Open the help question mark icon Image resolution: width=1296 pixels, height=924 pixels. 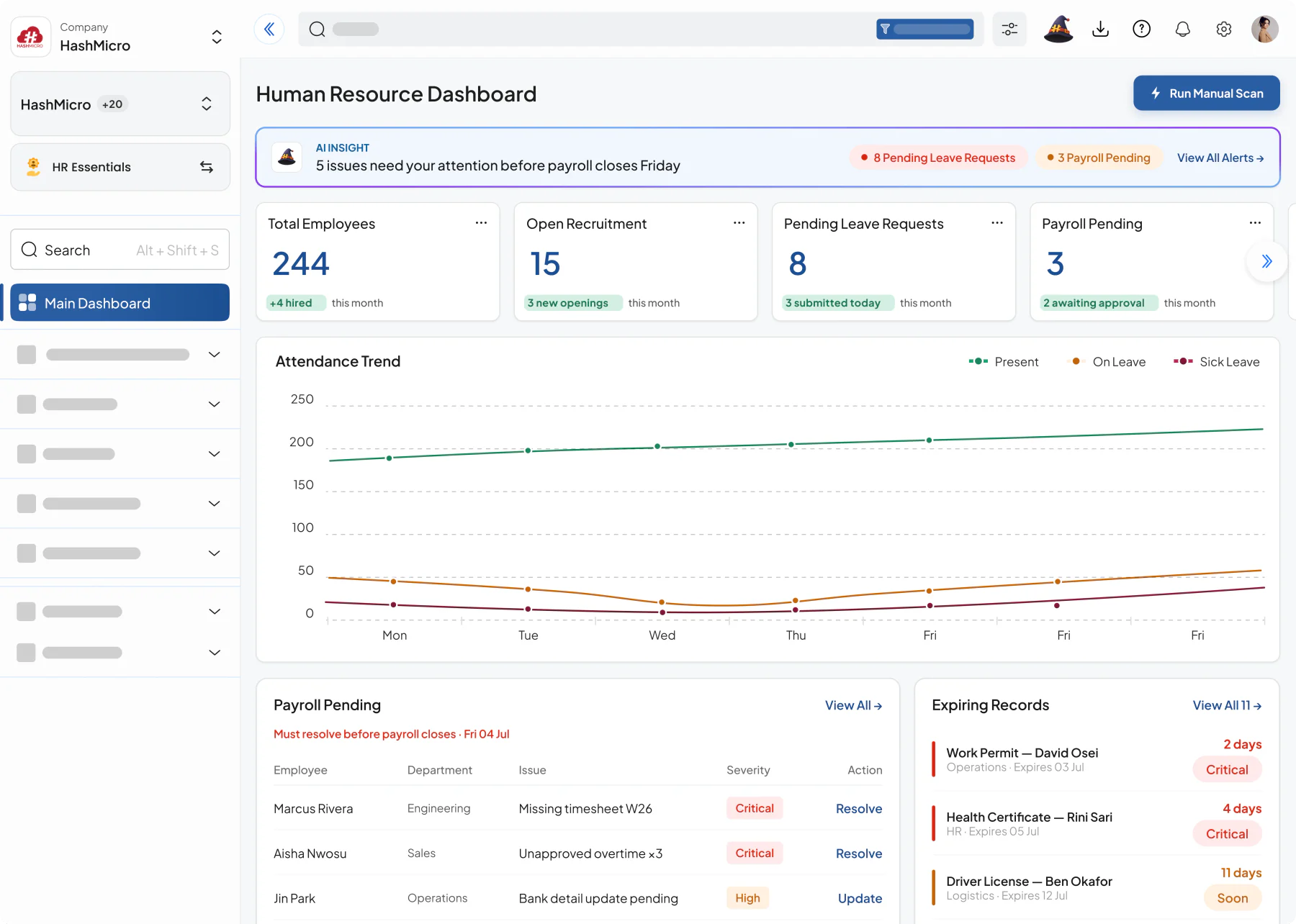(1141, 29)
